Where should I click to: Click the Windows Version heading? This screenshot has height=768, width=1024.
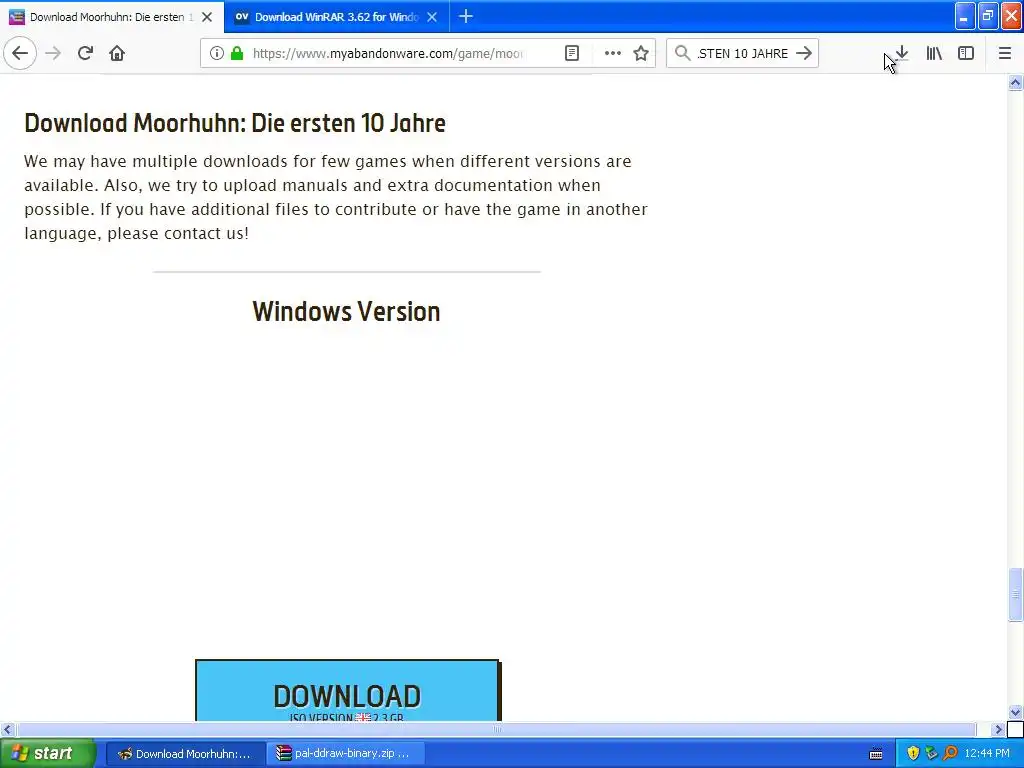[x=346, y=312]
